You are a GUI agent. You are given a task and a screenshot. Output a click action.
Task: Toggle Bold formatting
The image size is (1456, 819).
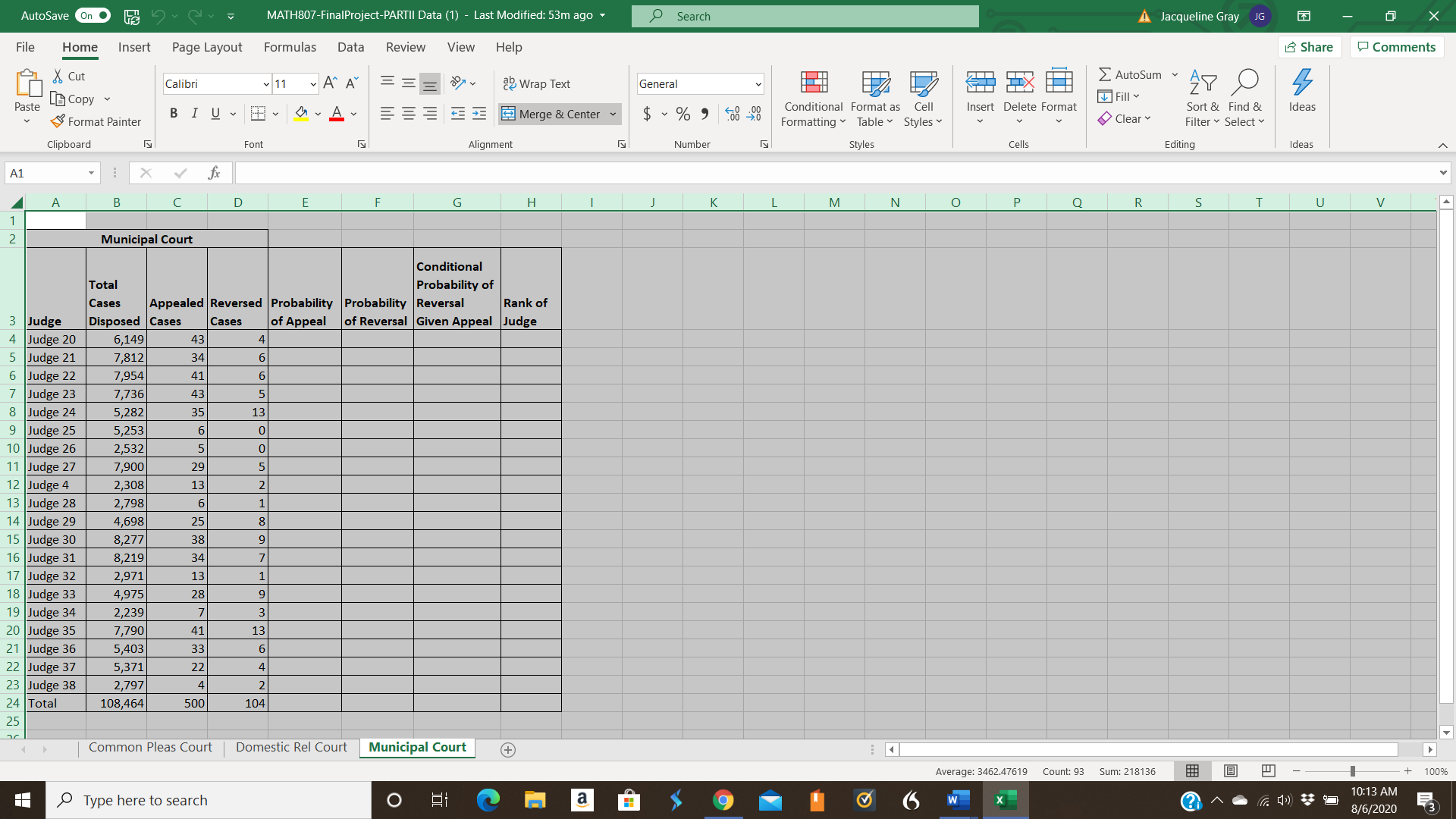[174, 114]
